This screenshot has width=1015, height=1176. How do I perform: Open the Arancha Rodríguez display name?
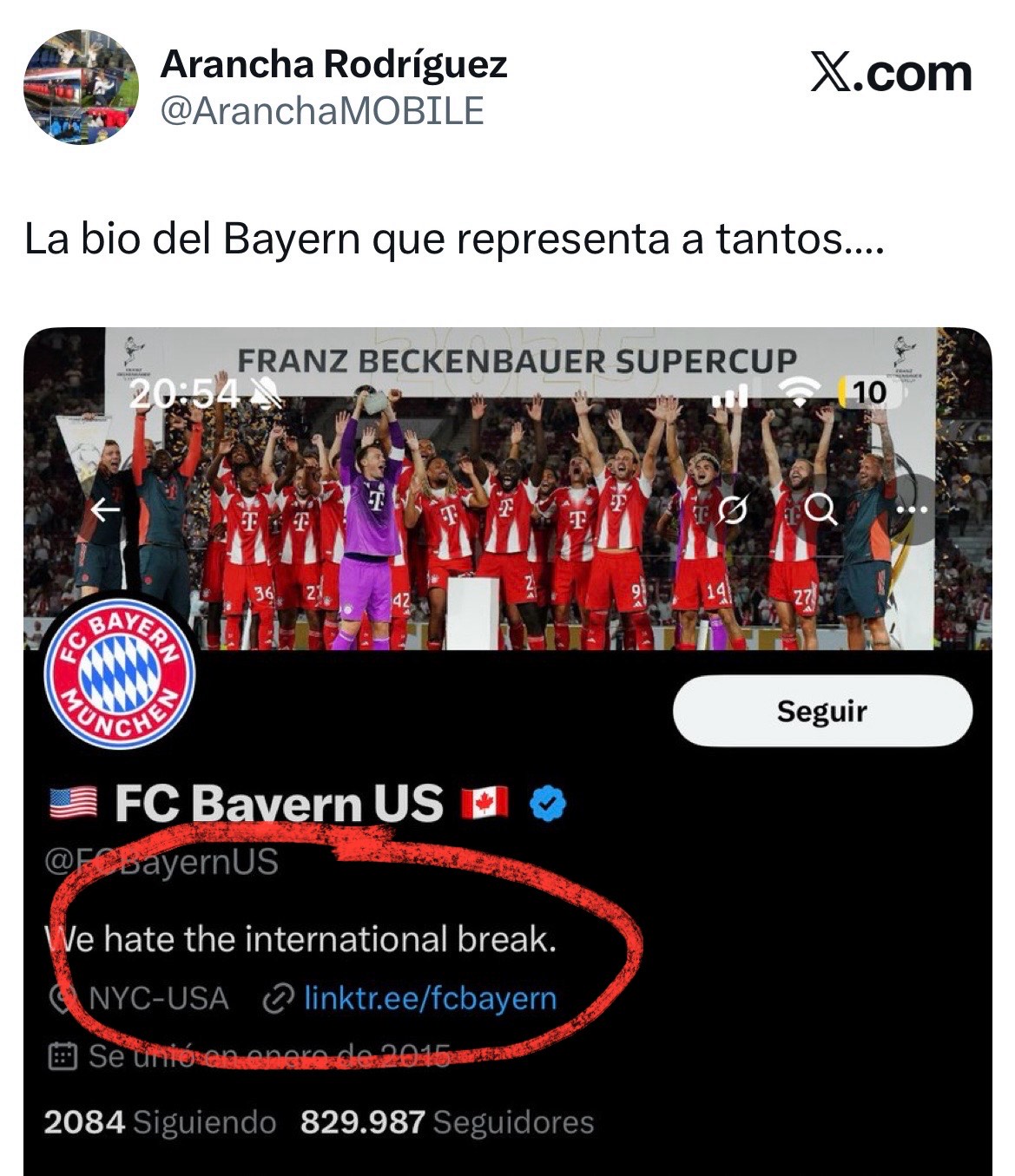click(334, 64)
